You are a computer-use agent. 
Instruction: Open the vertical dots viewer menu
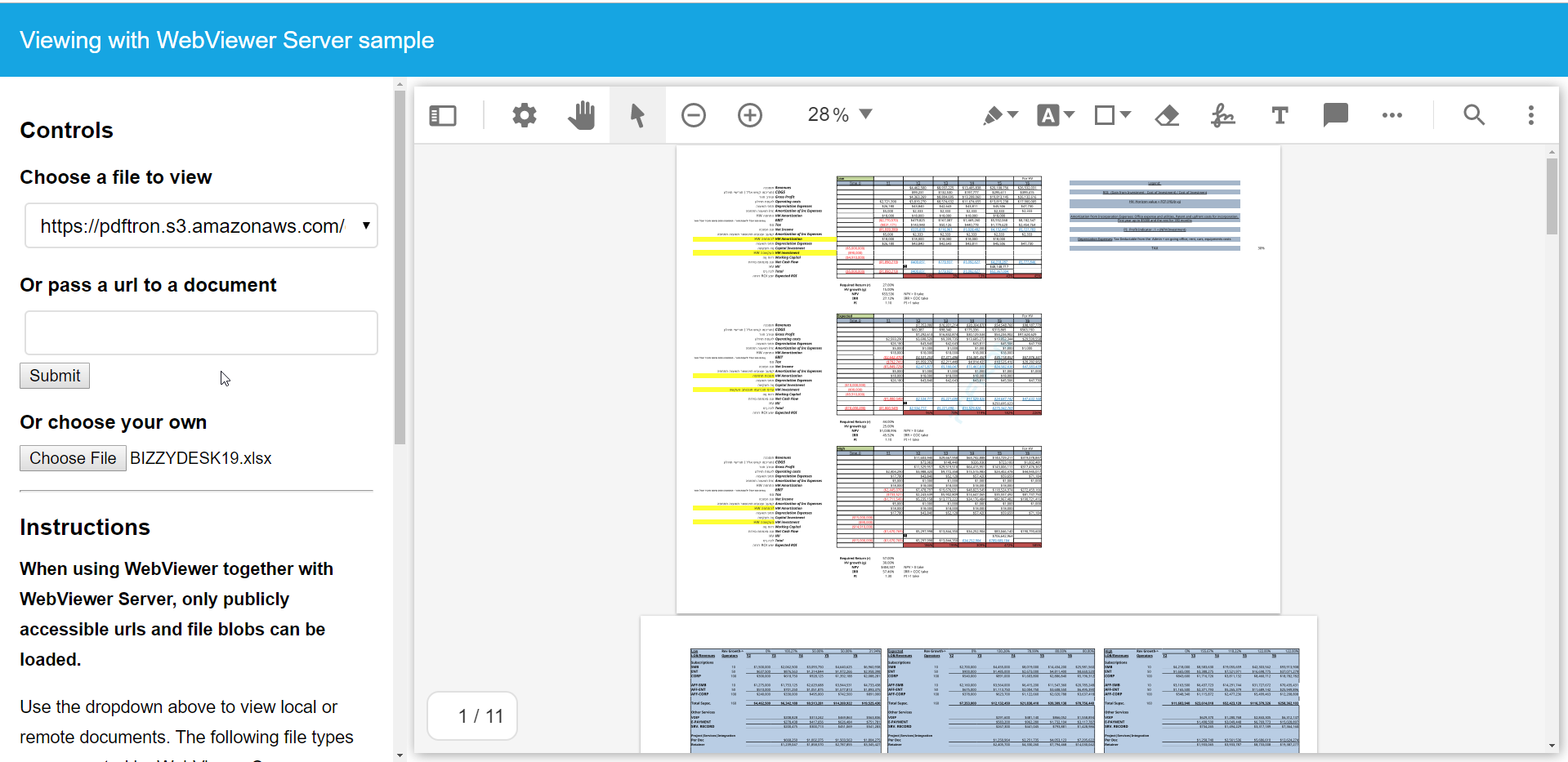pyautogui.click(x=1531, y=115)
